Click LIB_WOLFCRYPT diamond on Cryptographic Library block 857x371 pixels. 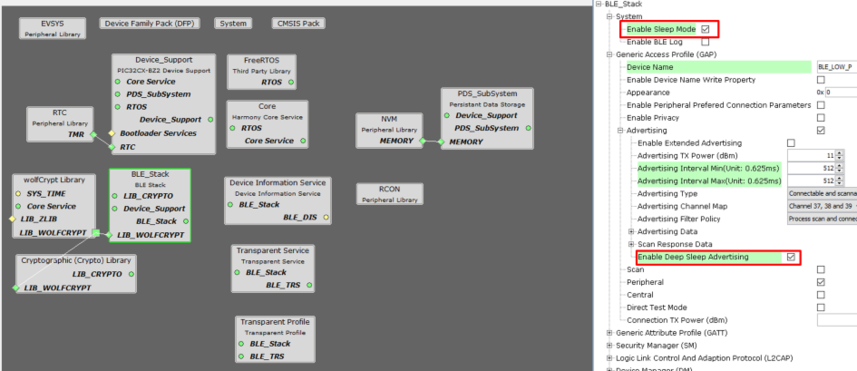tap(15, 288)
